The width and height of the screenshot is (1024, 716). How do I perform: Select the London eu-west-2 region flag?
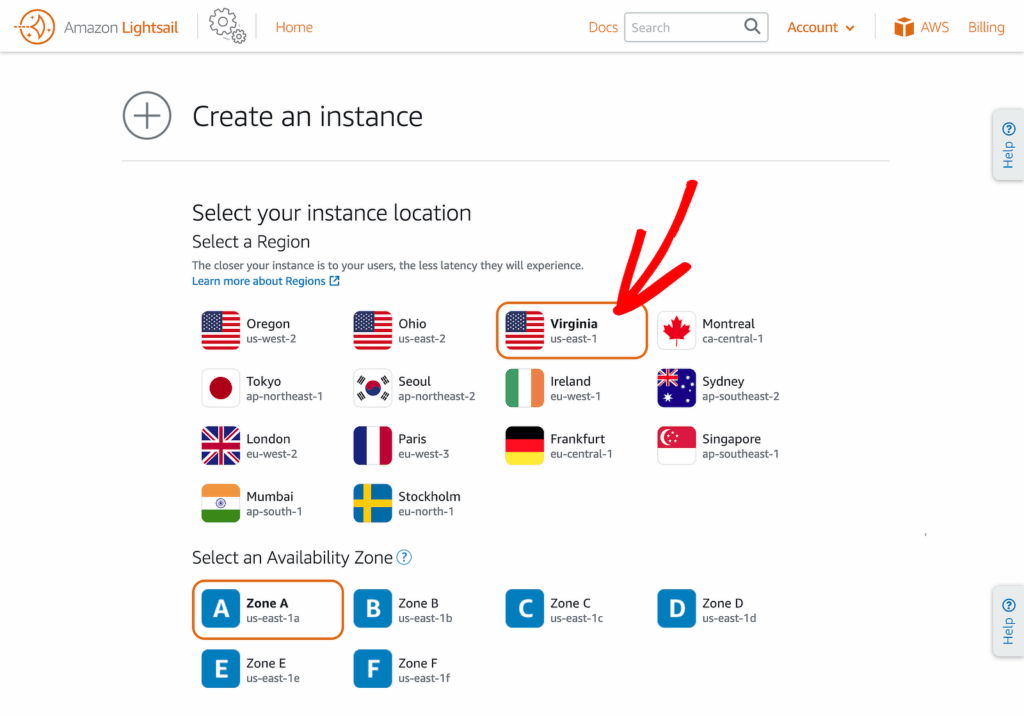tap(220, 446)
